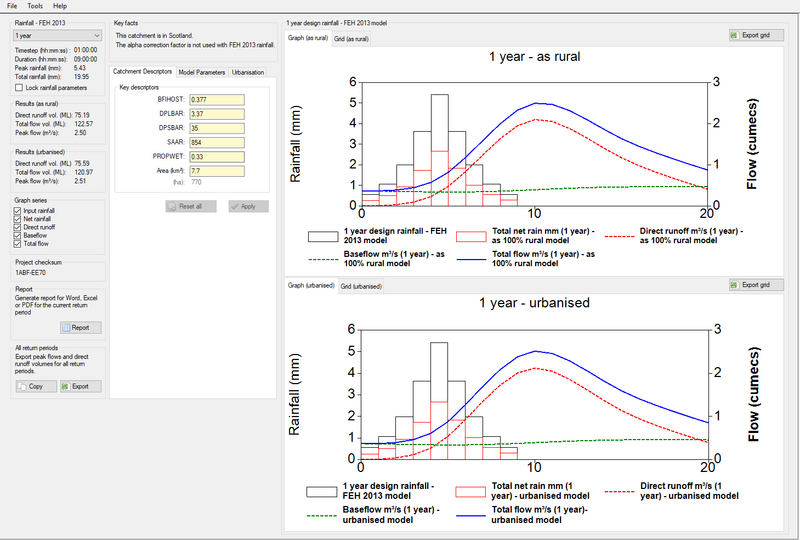Switch to the Model Parameters tab
The width and height of the screenshot is (800, 540).
202,72
